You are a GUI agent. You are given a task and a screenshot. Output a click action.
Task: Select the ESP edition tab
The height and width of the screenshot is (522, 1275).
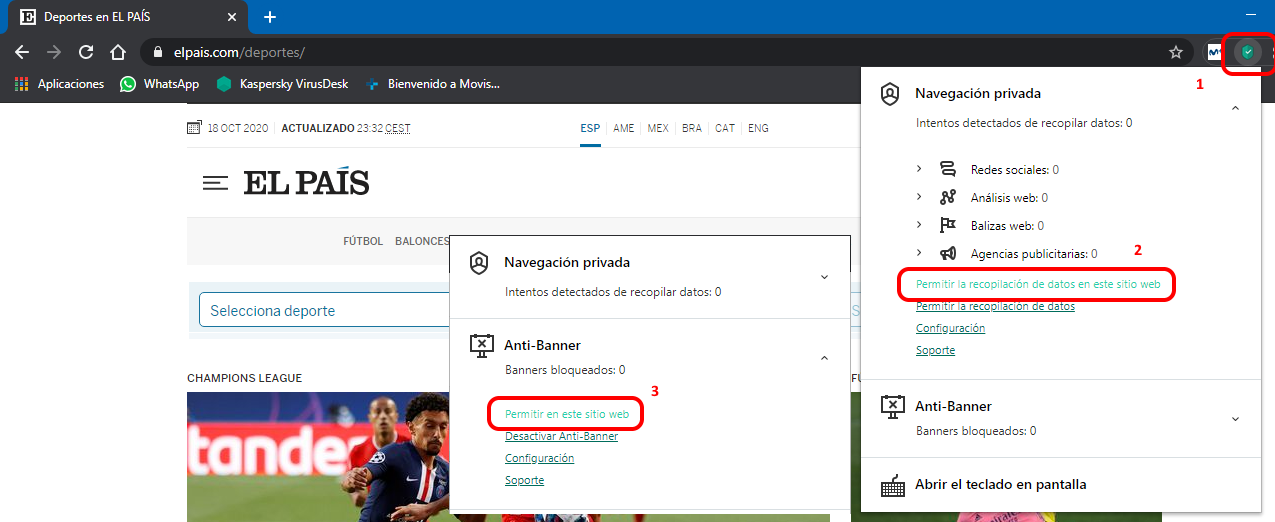coord(590,128)
